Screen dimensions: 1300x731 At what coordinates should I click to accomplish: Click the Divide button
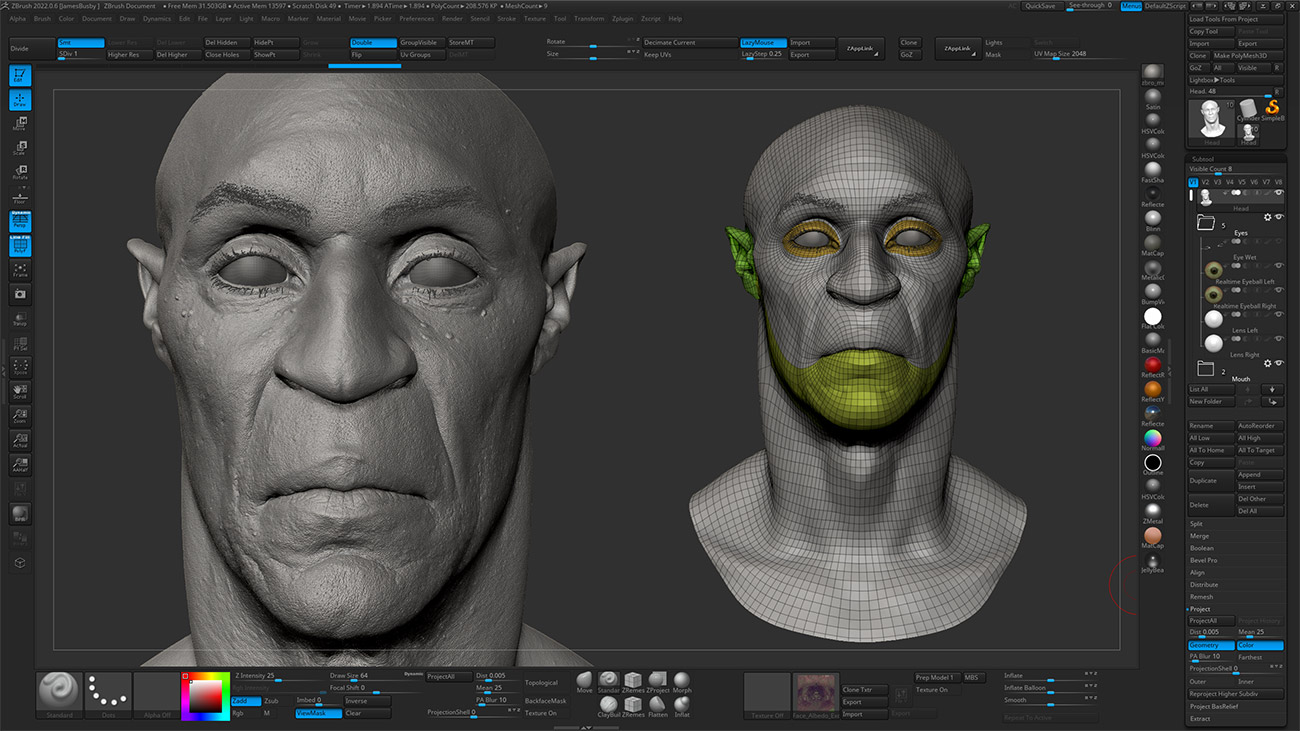pos(31,49)
